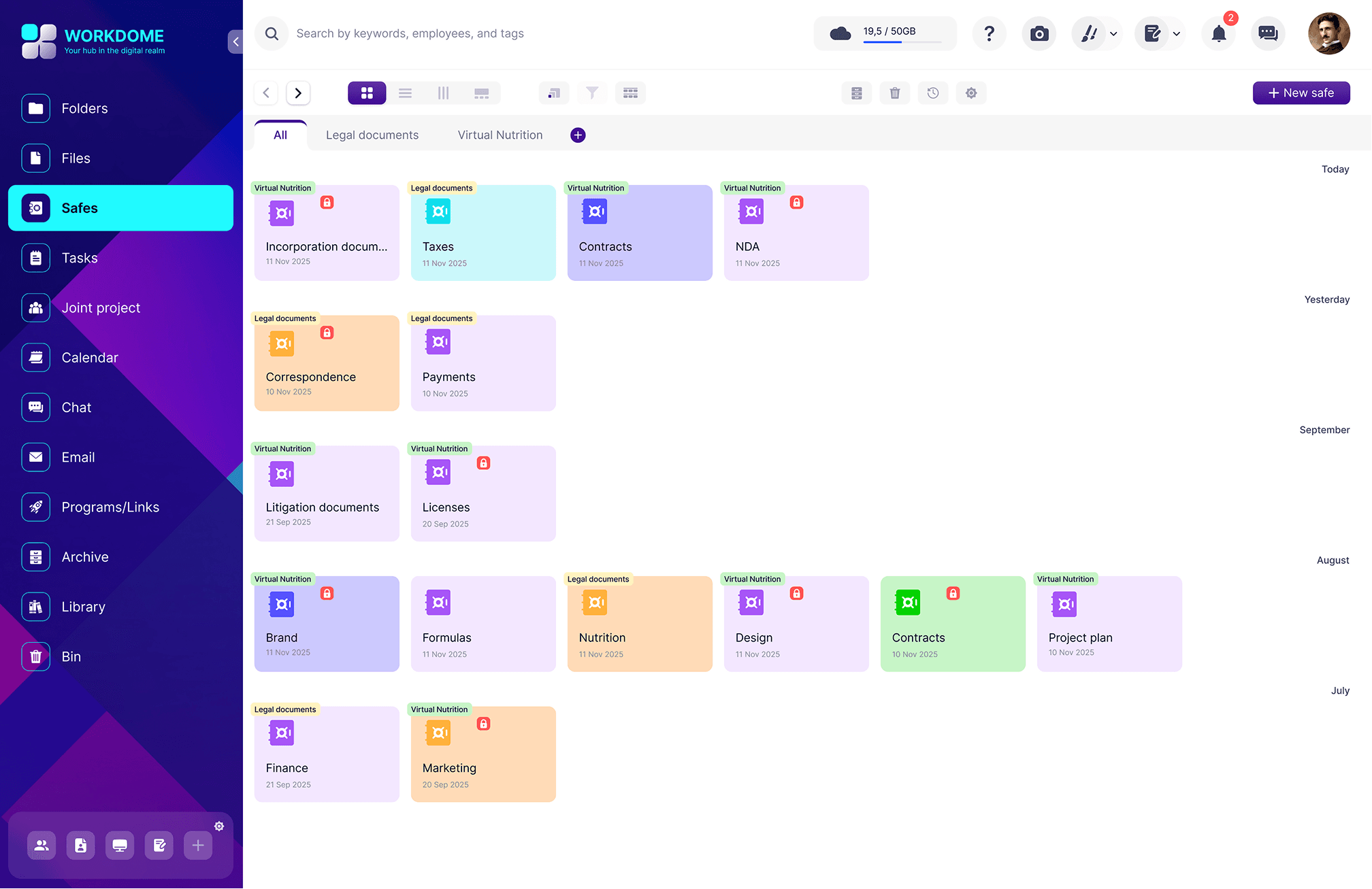Open the Virtual Nutrition tab
This screenshot has width=1372, height=889.
coord(500,135)
